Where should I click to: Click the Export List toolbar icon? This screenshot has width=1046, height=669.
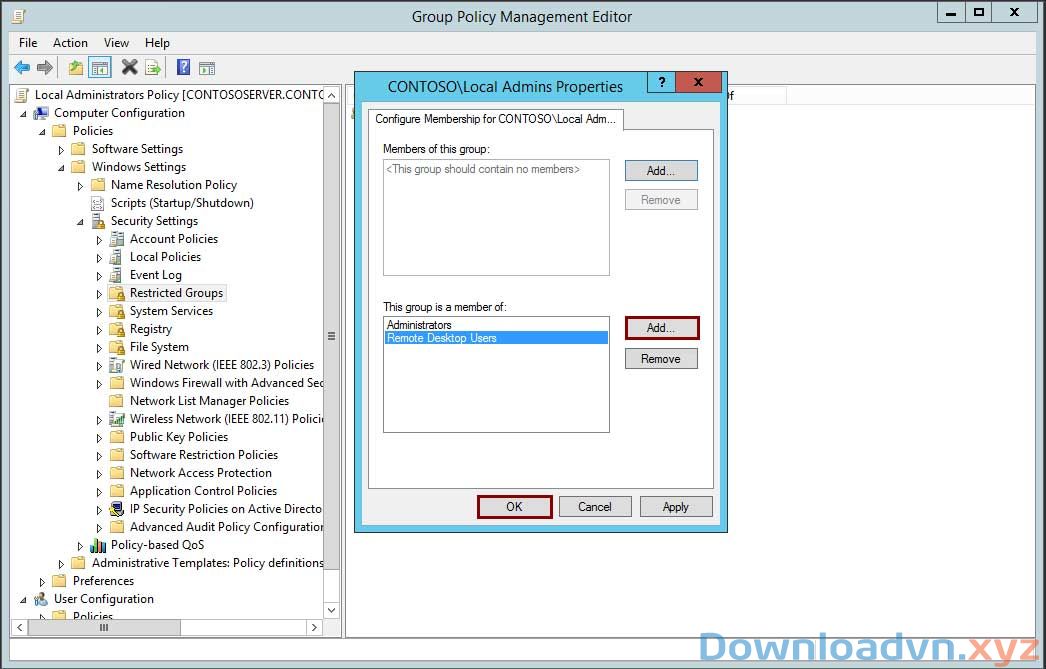pos(153,67)
